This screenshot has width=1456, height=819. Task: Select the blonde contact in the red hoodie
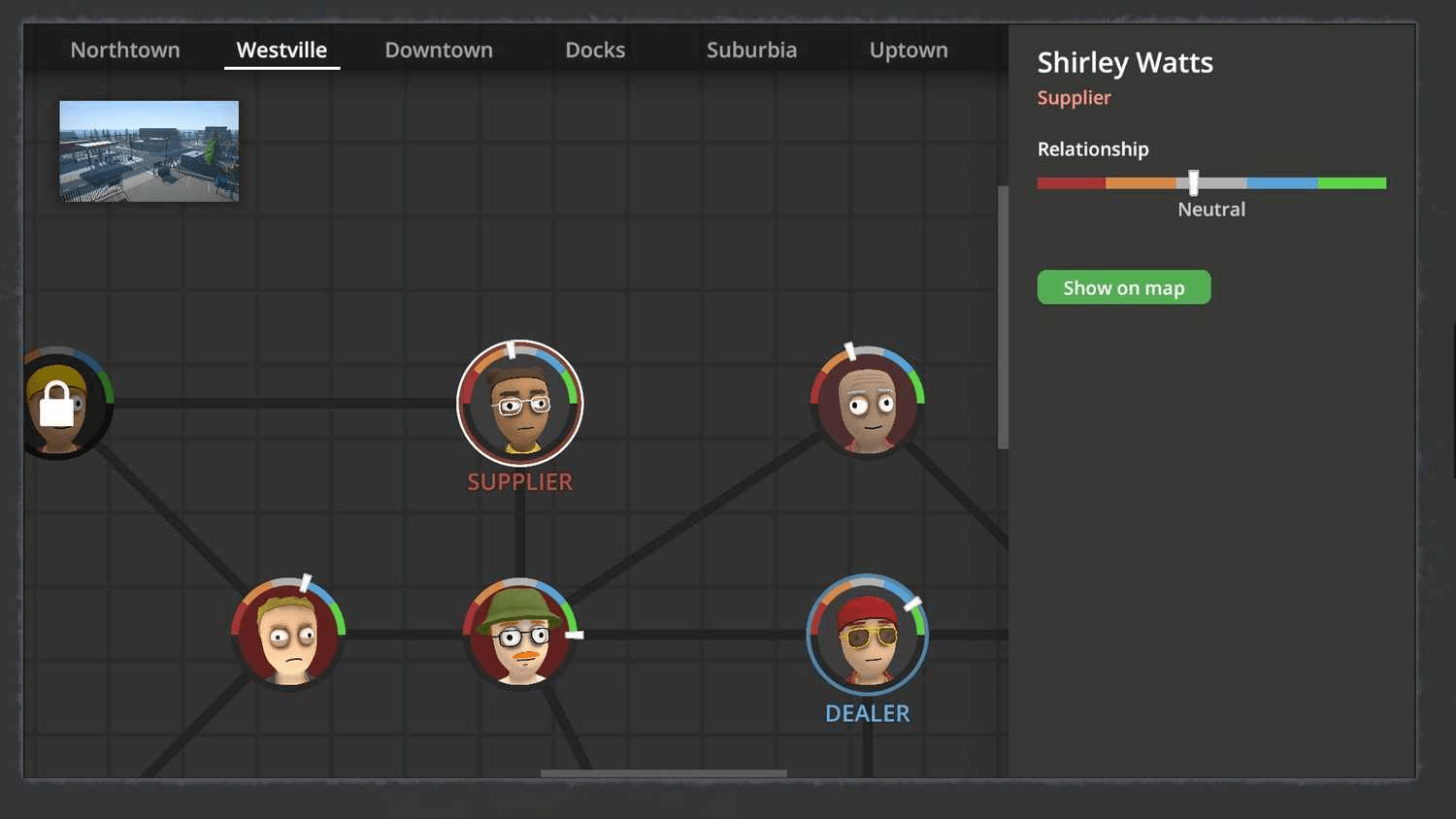click(286, 636)
